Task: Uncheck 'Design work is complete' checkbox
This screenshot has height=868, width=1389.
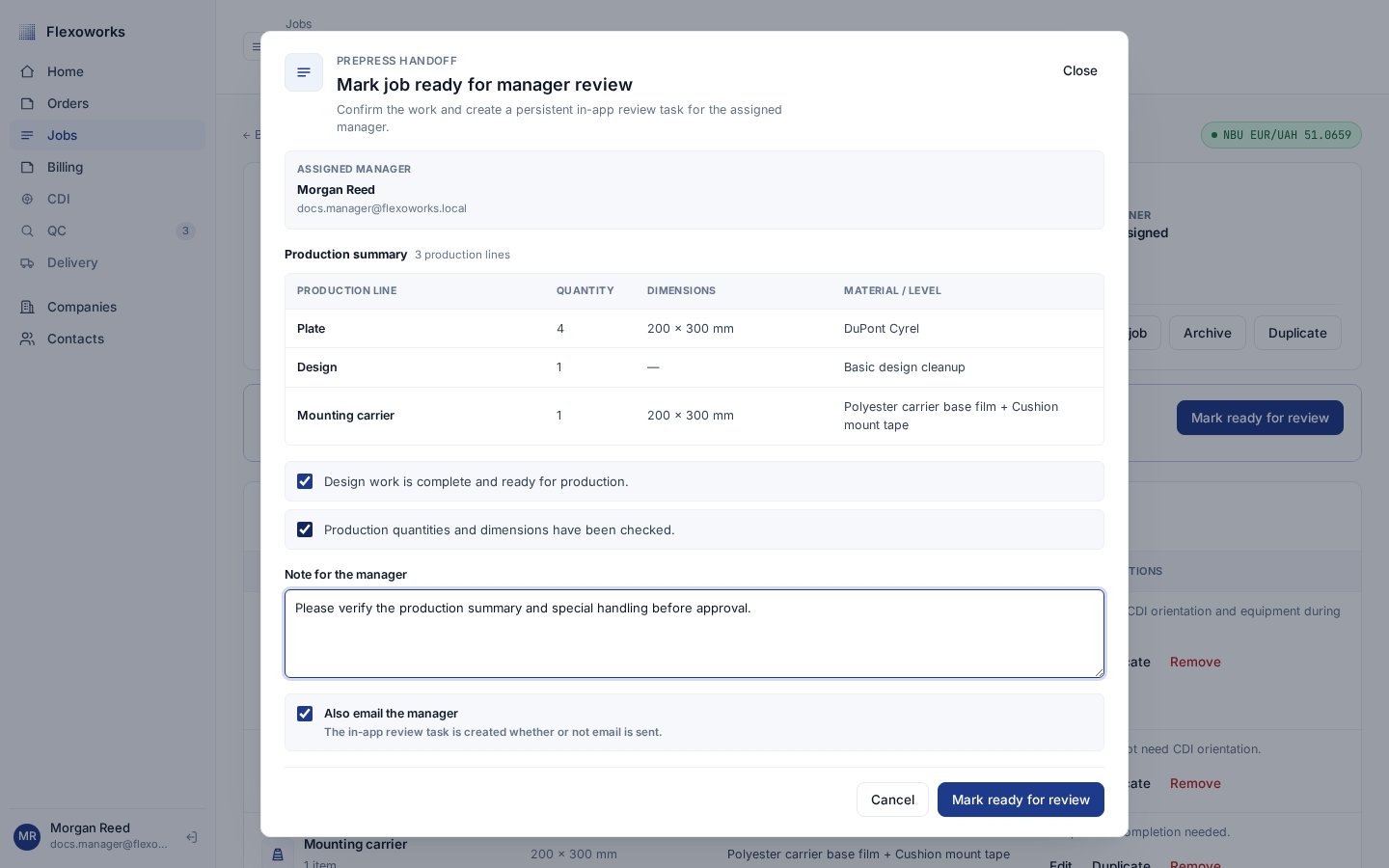Action: 305,481
